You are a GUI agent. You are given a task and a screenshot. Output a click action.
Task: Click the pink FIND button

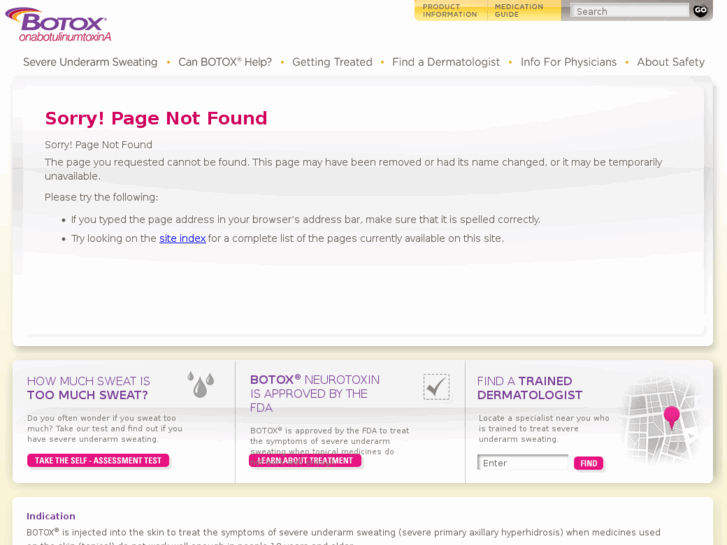tap(588, 463)
